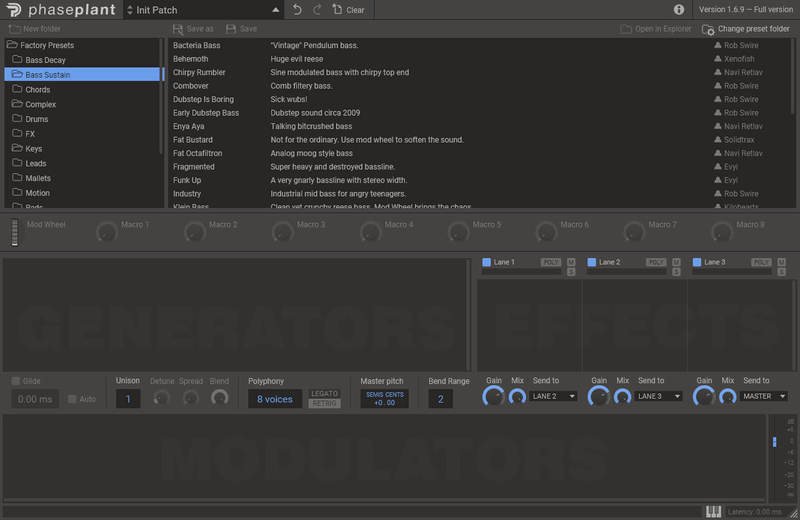Select the Dubstep Is Boring preset

coord(203,99)
